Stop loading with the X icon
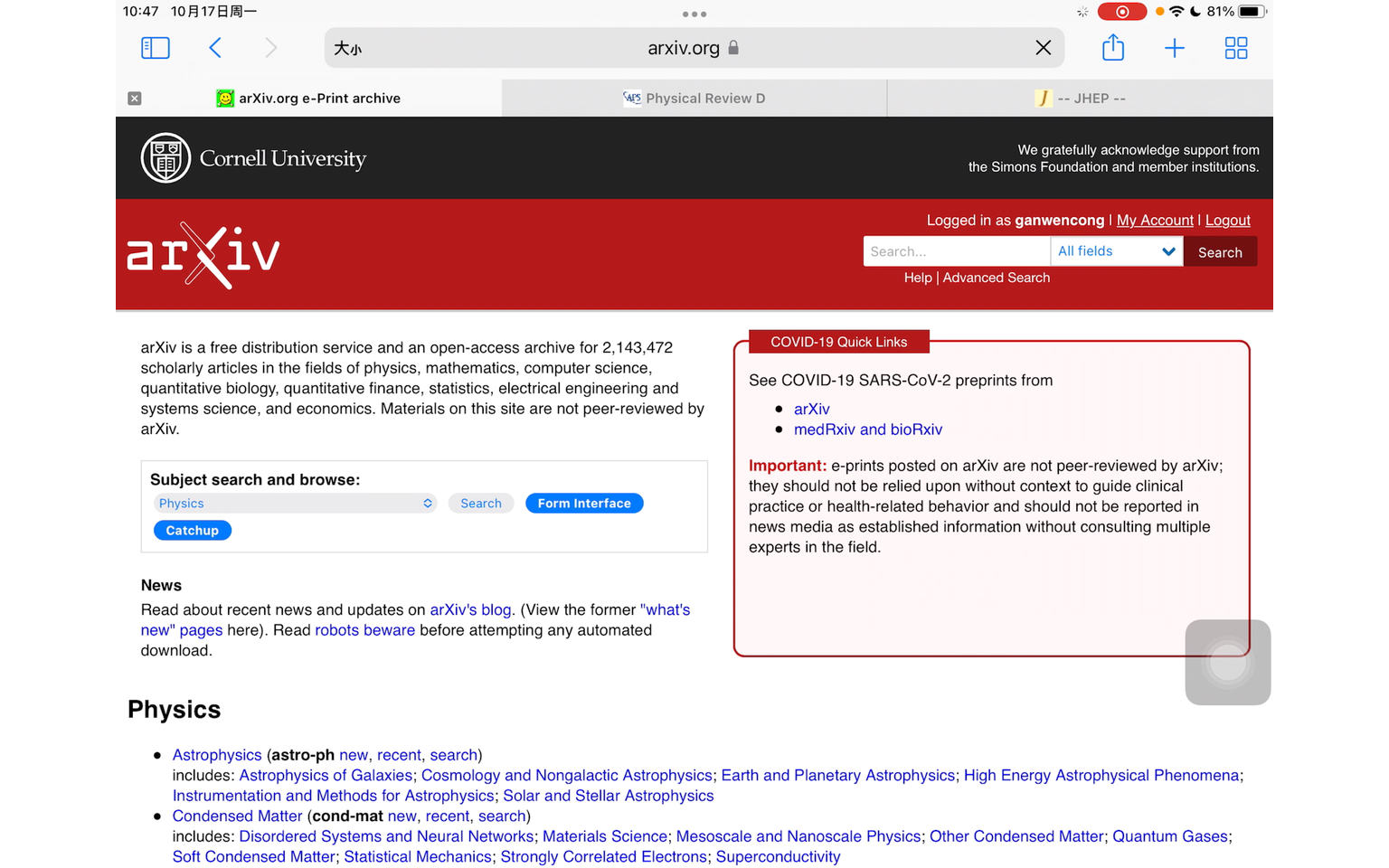 click(x=1043, y=48)
